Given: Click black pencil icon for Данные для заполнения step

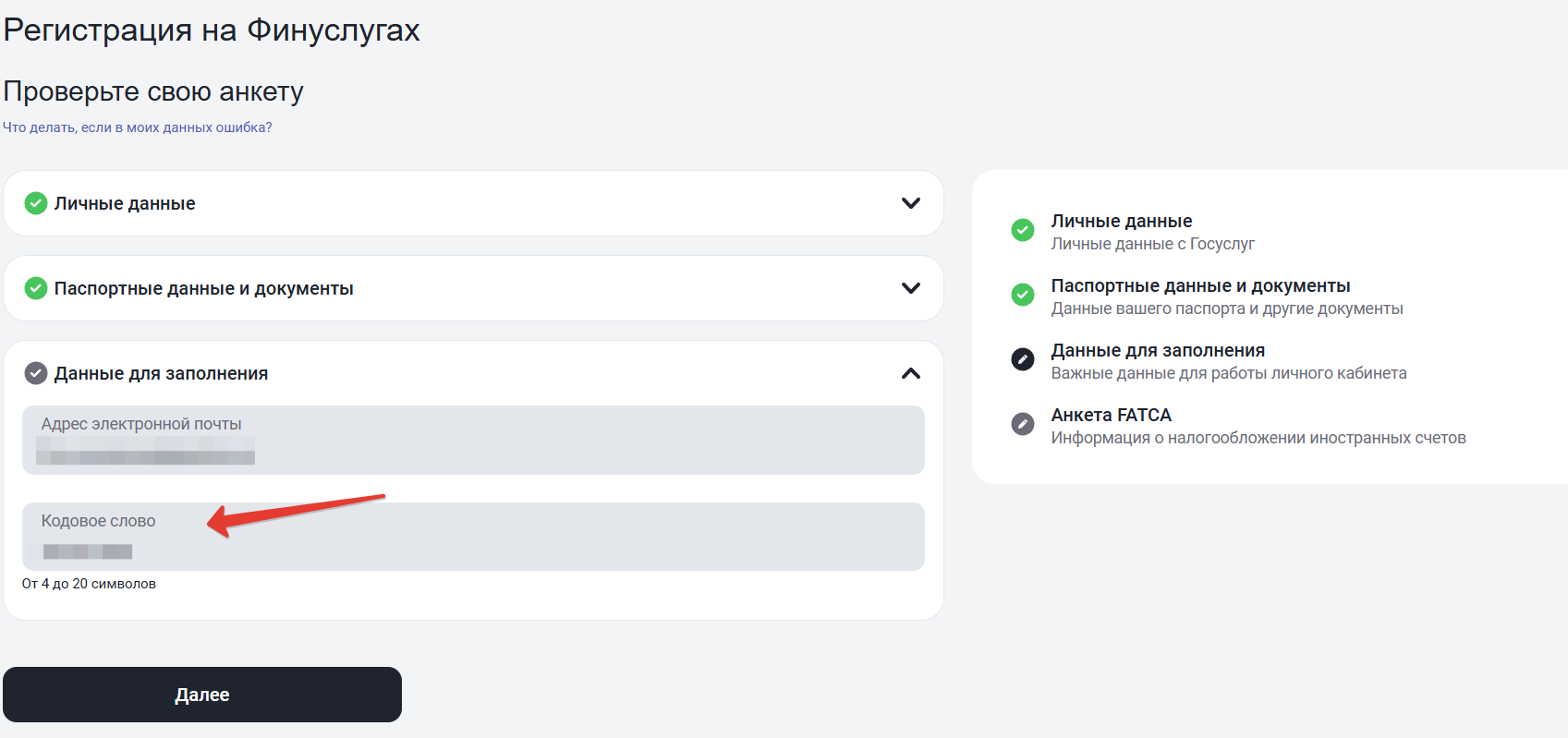Looking at the screenshot, I should 1023,359.
